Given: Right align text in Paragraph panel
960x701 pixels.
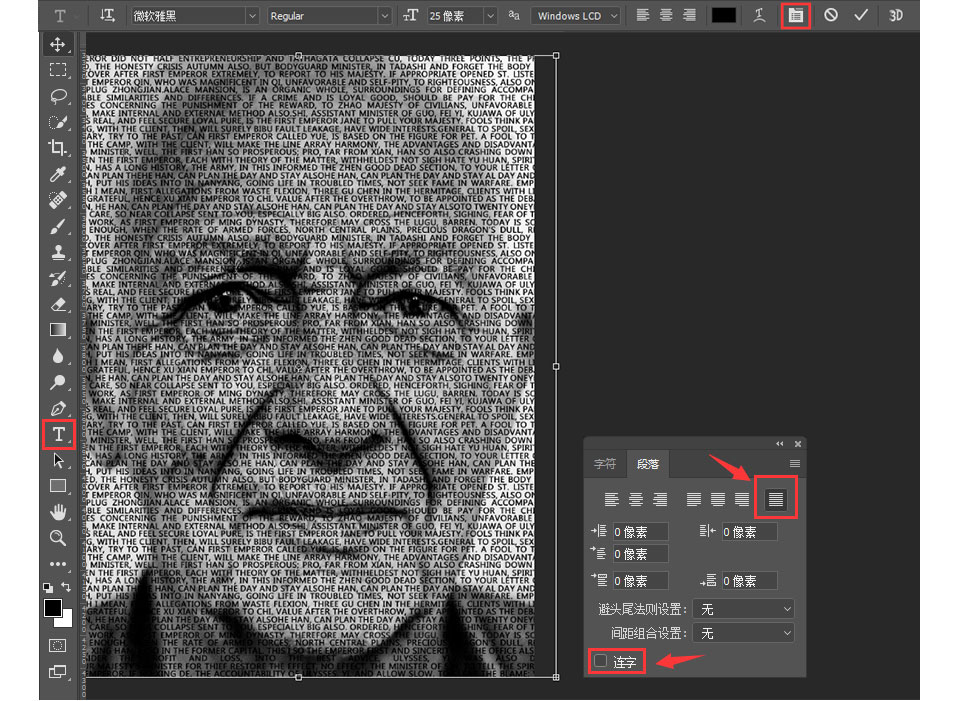Looking at the screenshot, I should pos(660,500).
